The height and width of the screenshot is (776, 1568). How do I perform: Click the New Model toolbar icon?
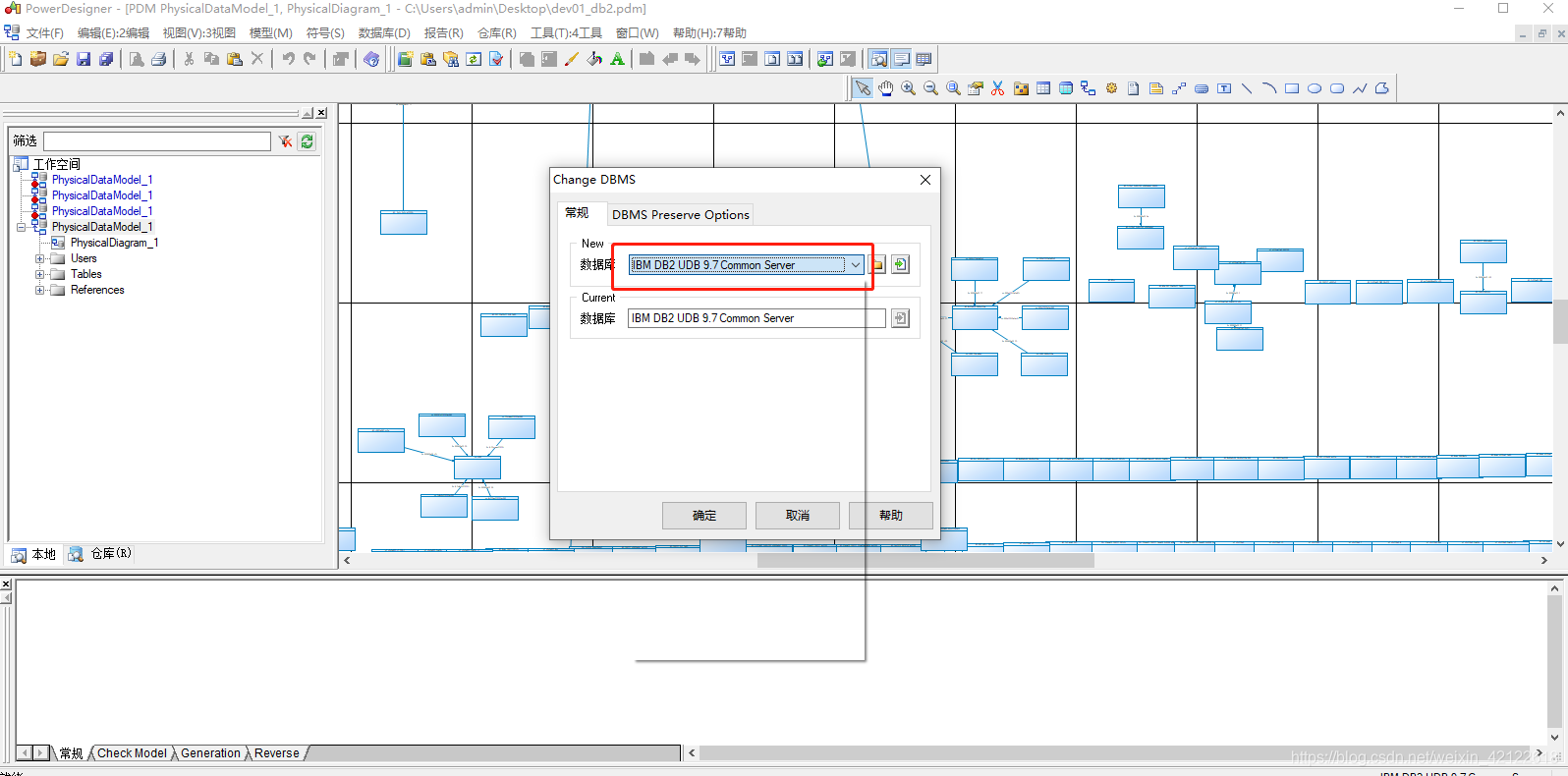[x=16, y=59]
